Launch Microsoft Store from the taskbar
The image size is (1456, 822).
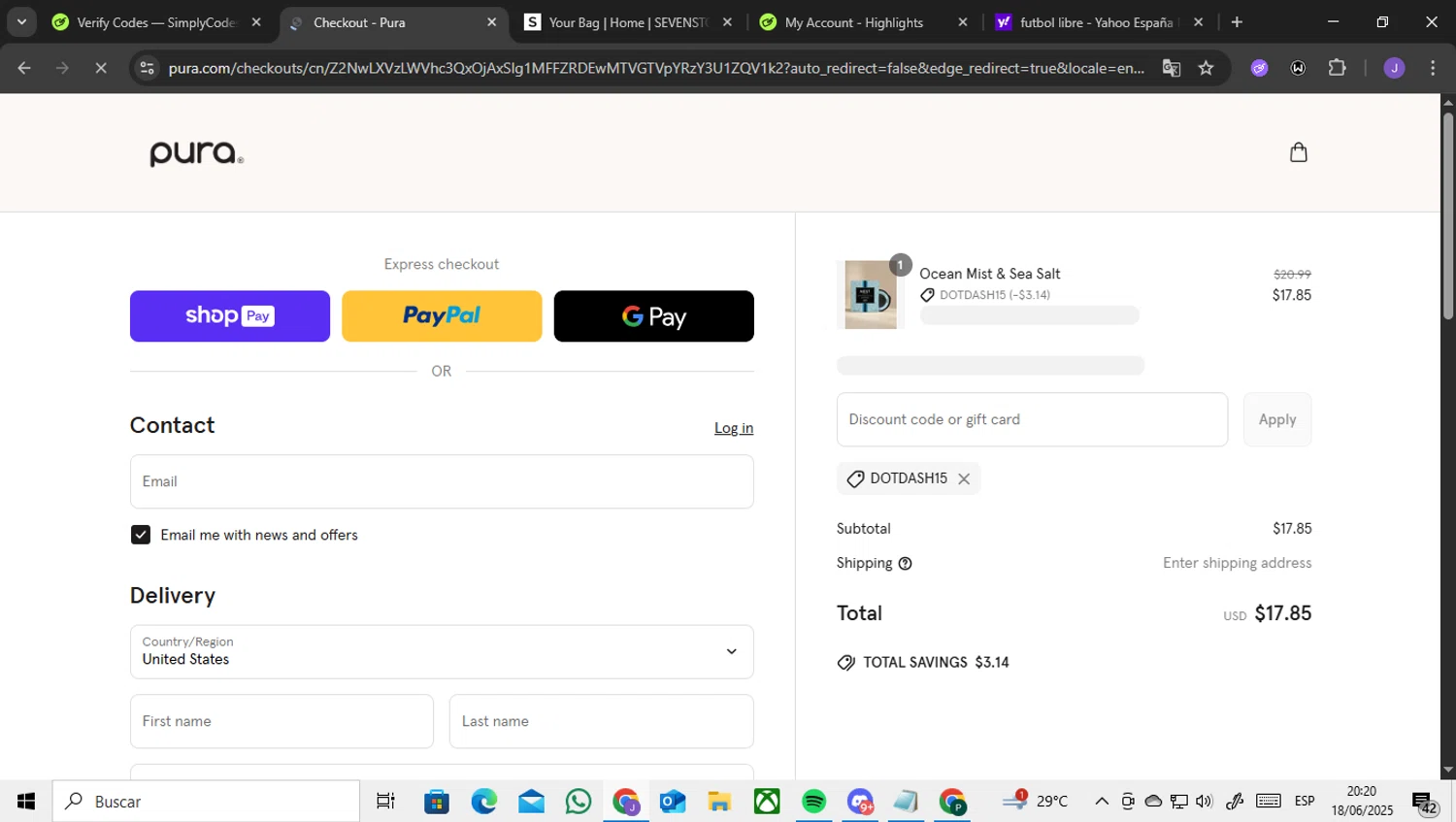(437, 802)
